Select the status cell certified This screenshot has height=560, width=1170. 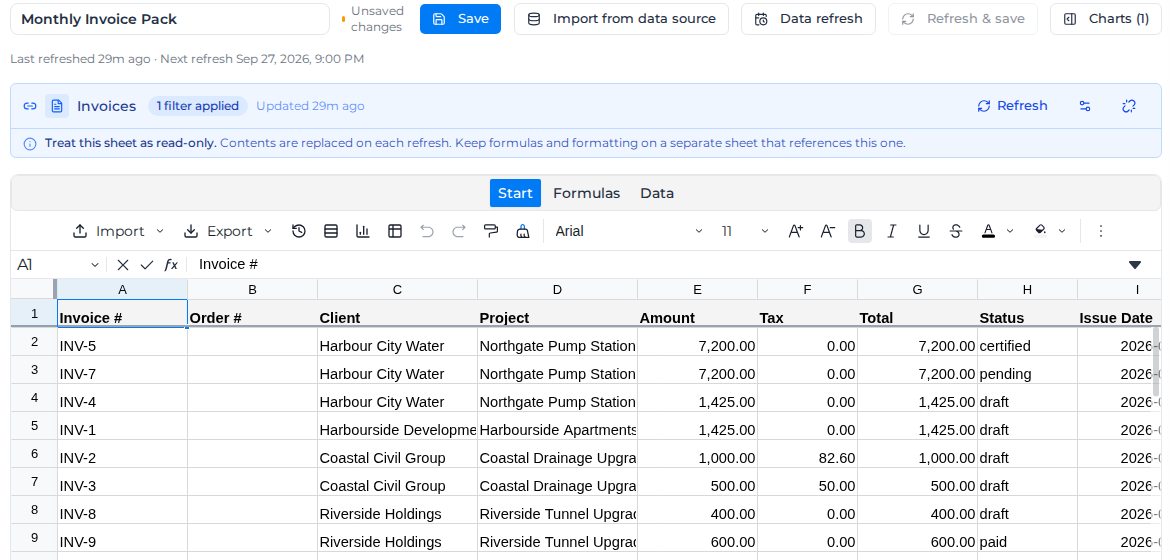click(x=1027, y=342)
